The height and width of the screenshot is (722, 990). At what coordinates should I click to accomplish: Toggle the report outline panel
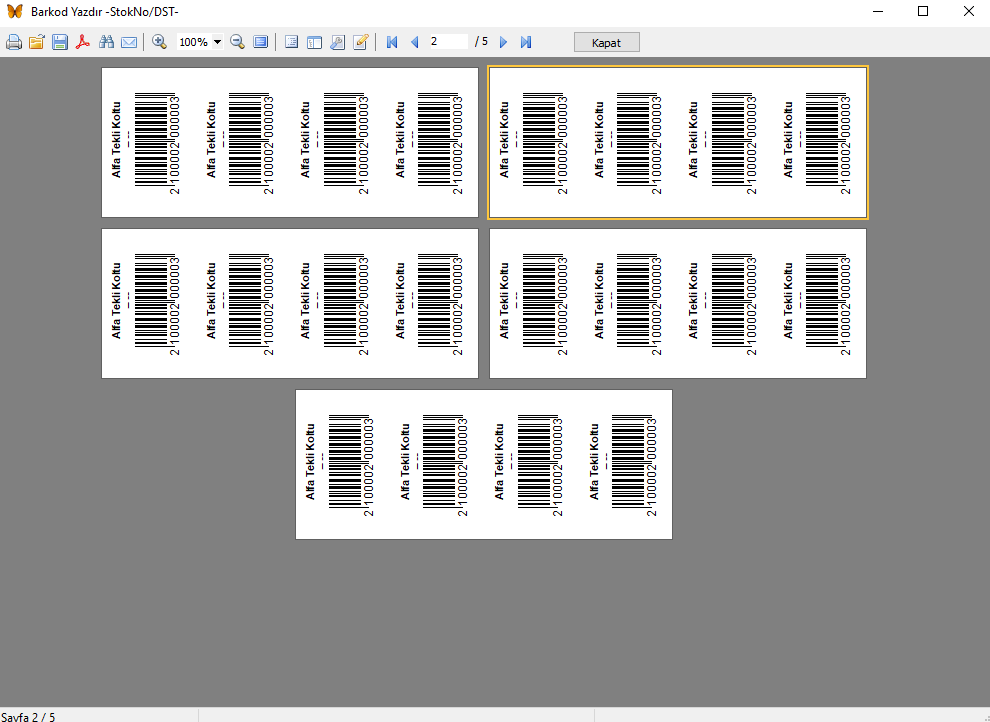point(291,42)
